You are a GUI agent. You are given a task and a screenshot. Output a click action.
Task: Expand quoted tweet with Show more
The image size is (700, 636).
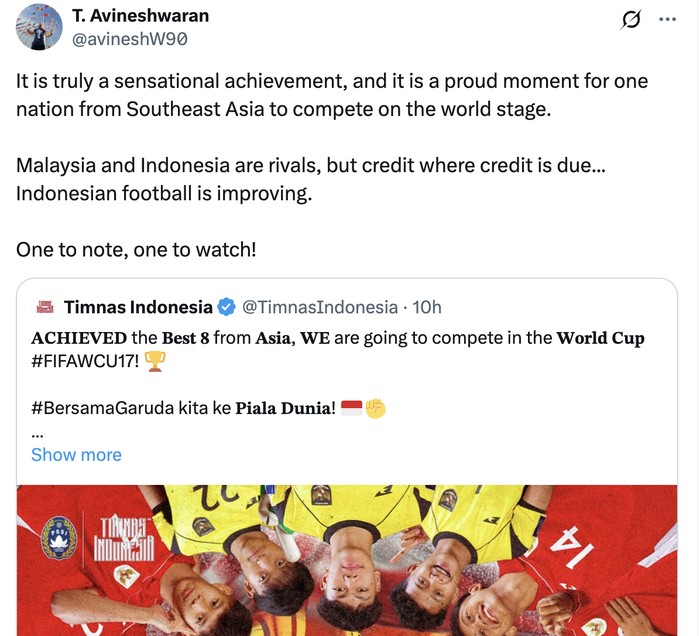76,455
